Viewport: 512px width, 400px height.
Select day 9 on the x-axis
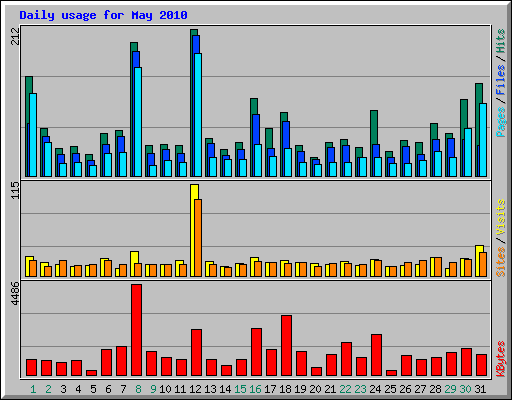pos(153,389)
